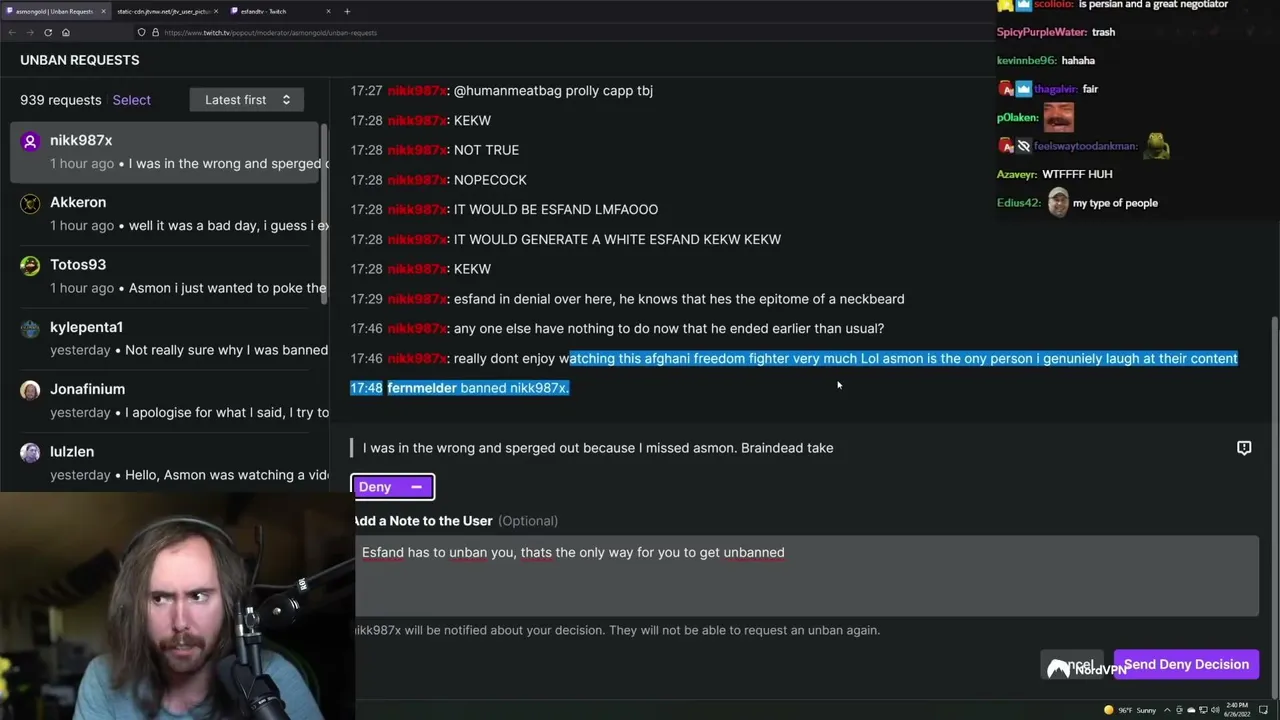Image resolution: width=1280 pixels, height=720 pixels.
Task: Click the crown badge next to thagalvir
Action: point(1023,89)
